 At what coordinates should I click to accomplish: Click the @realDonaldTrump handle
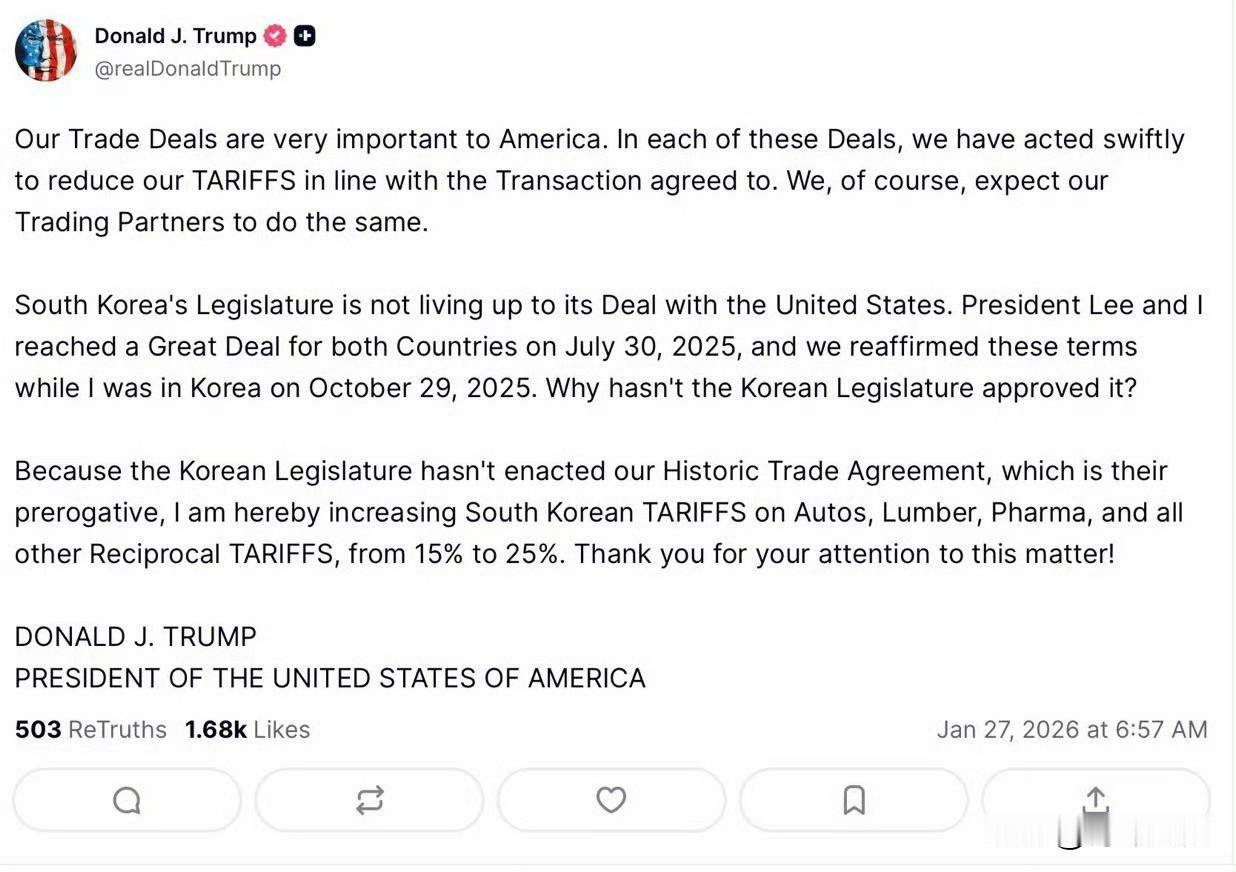[x=188, y=68]
